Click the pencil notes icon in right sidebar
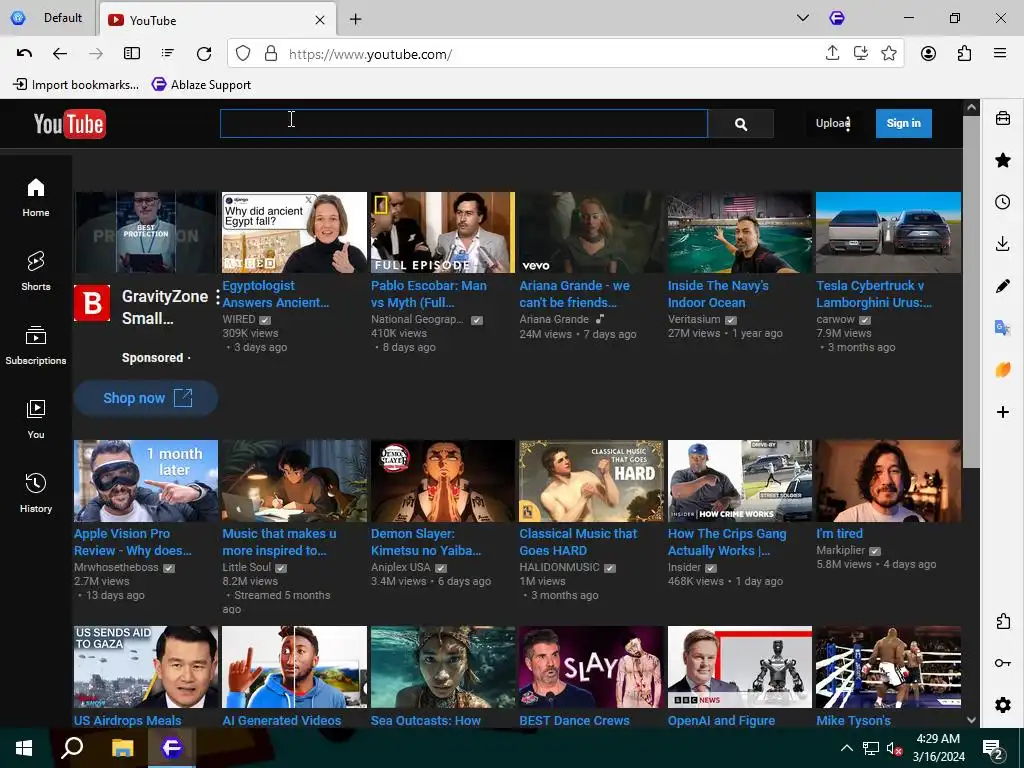Screen dimensions: 1024x768 tap(1002, 285)
